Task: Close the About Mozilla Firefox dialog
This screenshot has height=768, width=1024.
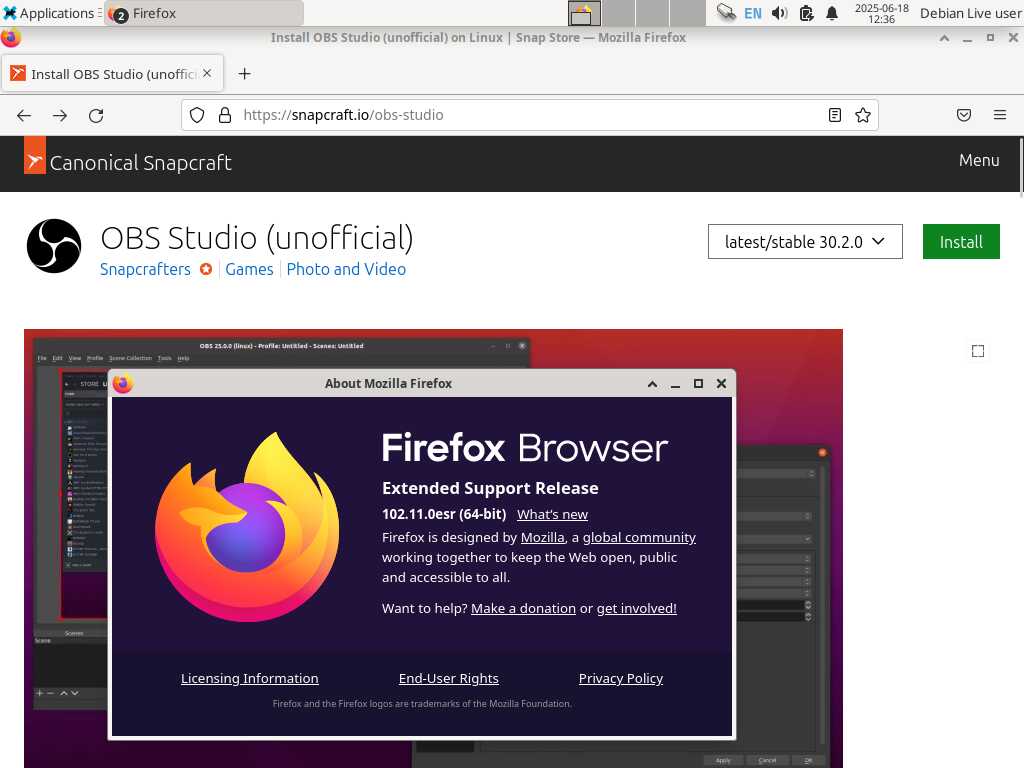Action: click(x=721, y=383)
